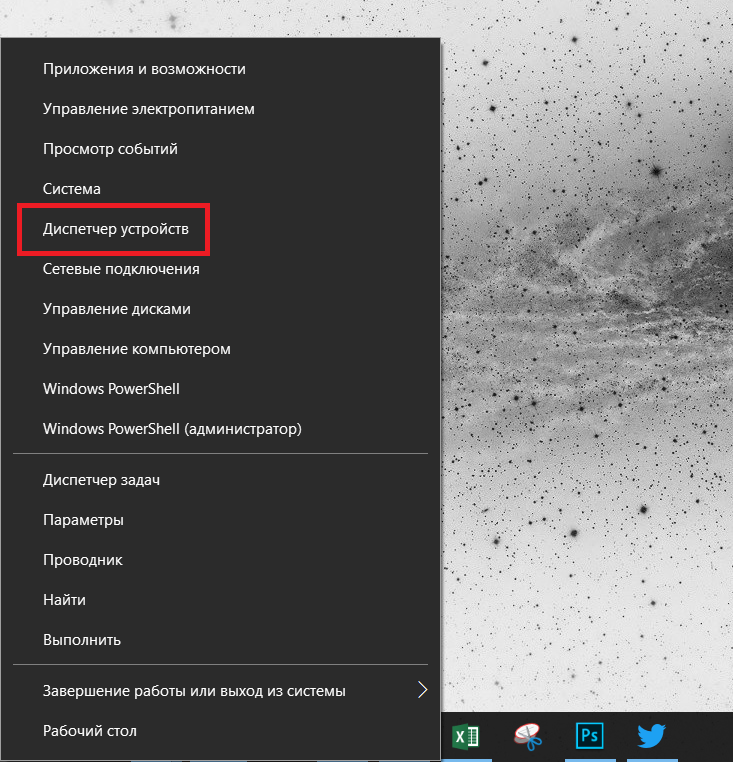The image size is (733, 762).
Task: Open Управление дисками
Action: [220, 309]
